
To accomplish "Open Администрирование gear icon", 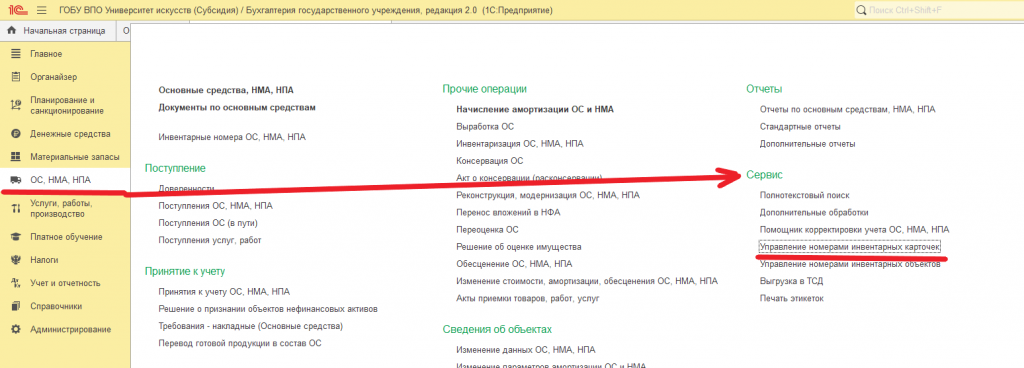I will point(16,330).
